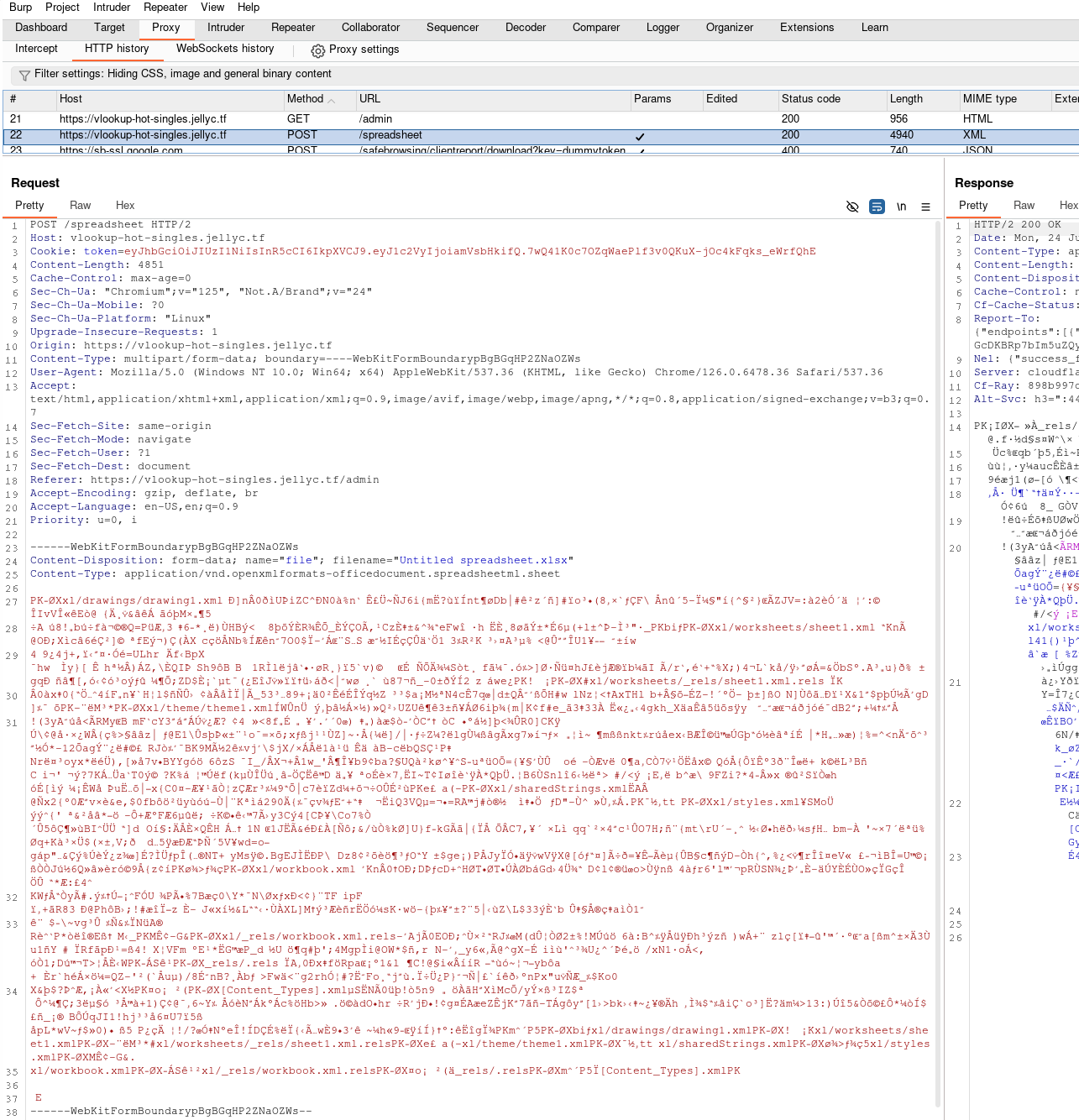Open the Collaborator tab
This screenshot has height=1120, width=1079.
(x=371, y=28)
